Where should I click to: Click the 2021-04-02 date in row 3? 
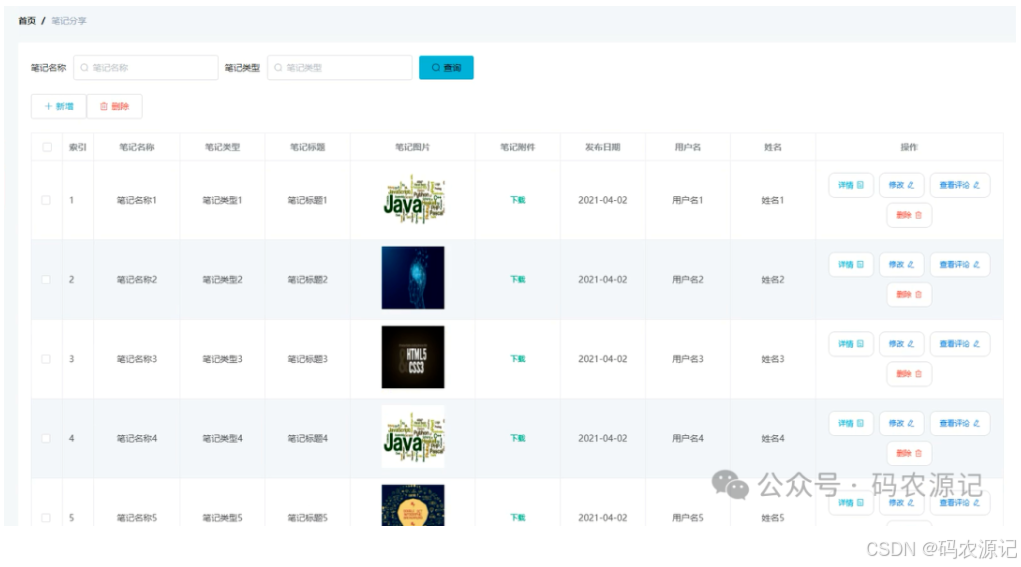[602, 359]
